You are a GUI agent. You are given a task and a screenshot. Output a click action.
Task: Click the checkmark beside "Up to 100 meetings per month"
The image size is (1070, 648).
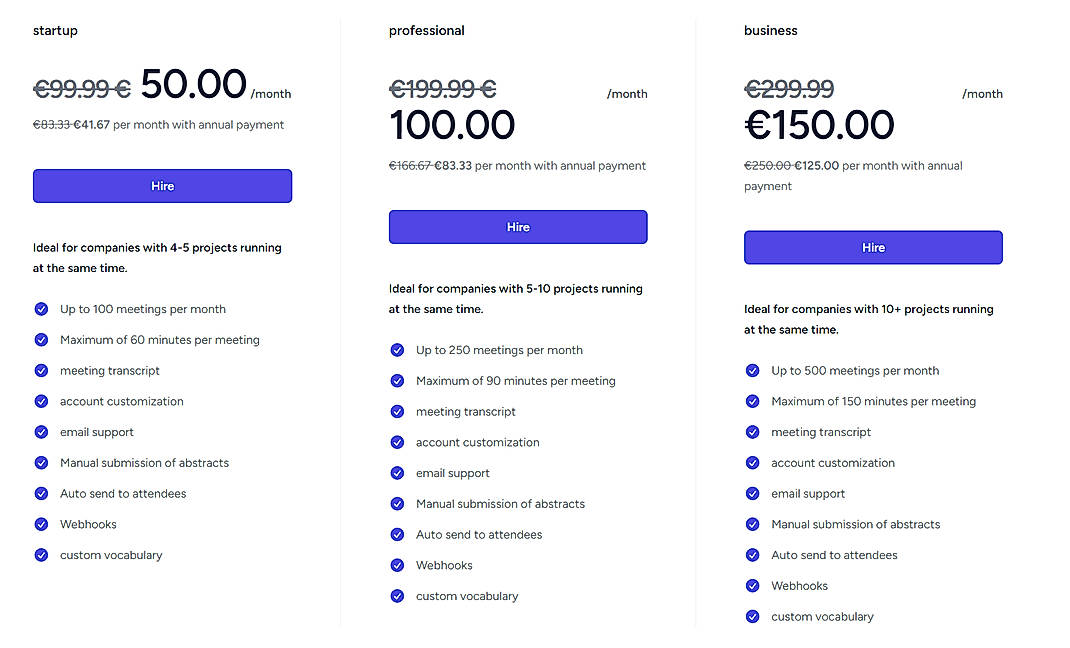point(41,309)
